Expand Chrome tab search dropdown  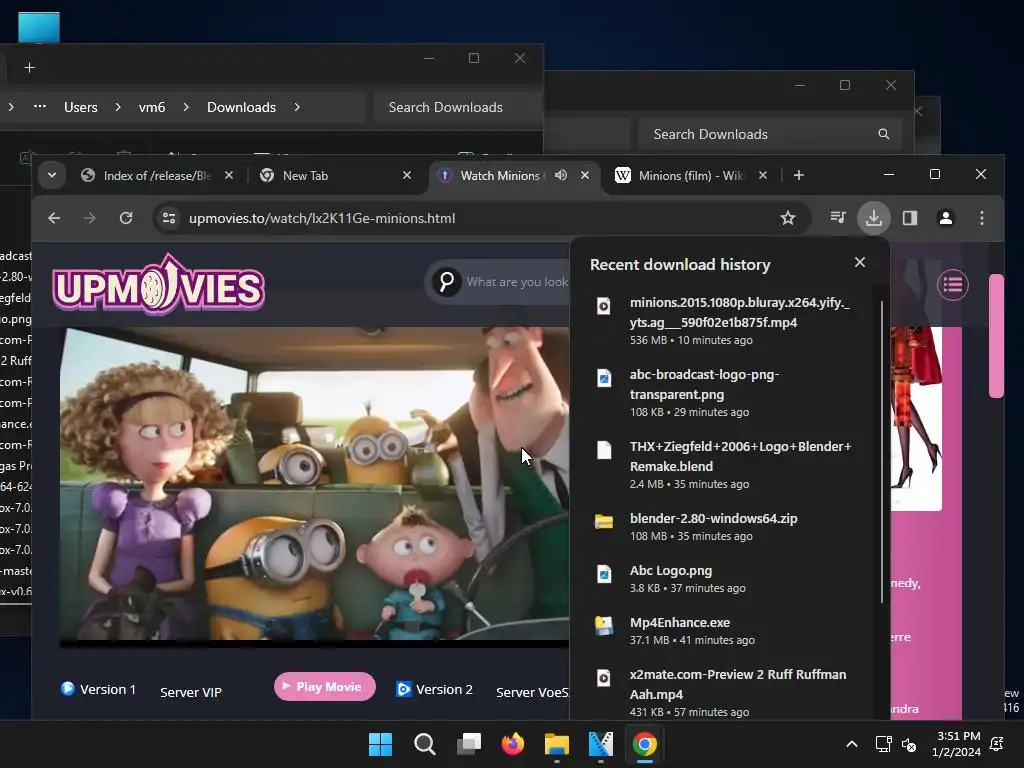click(52, 175)
